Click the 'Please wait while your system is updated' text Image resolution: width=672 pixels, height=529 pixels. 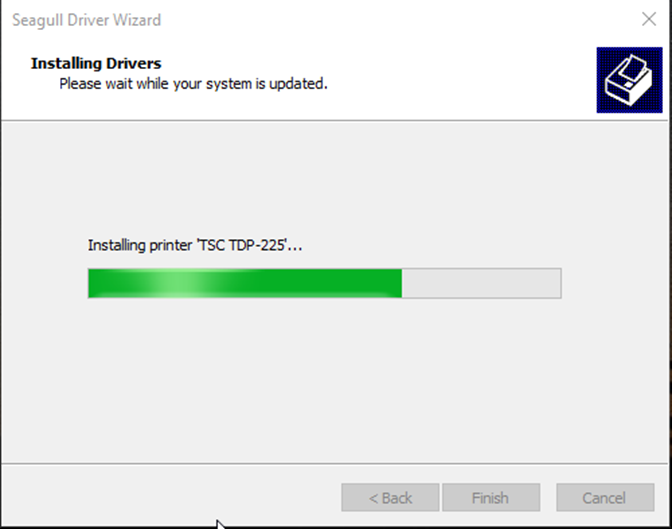click(x=193, y=84)
